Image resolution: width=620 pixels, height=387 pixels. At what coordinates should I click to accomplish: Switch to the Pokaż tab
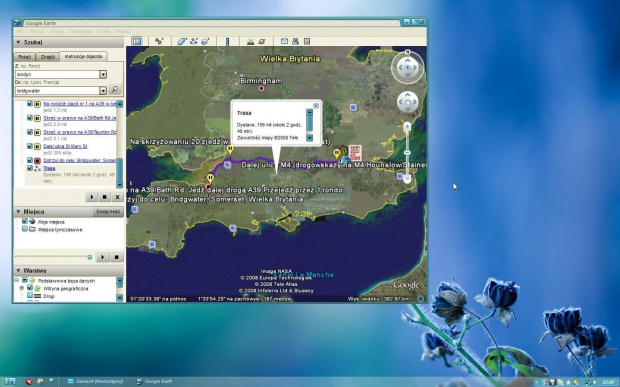pyautogui.click(x=25, y=57)
